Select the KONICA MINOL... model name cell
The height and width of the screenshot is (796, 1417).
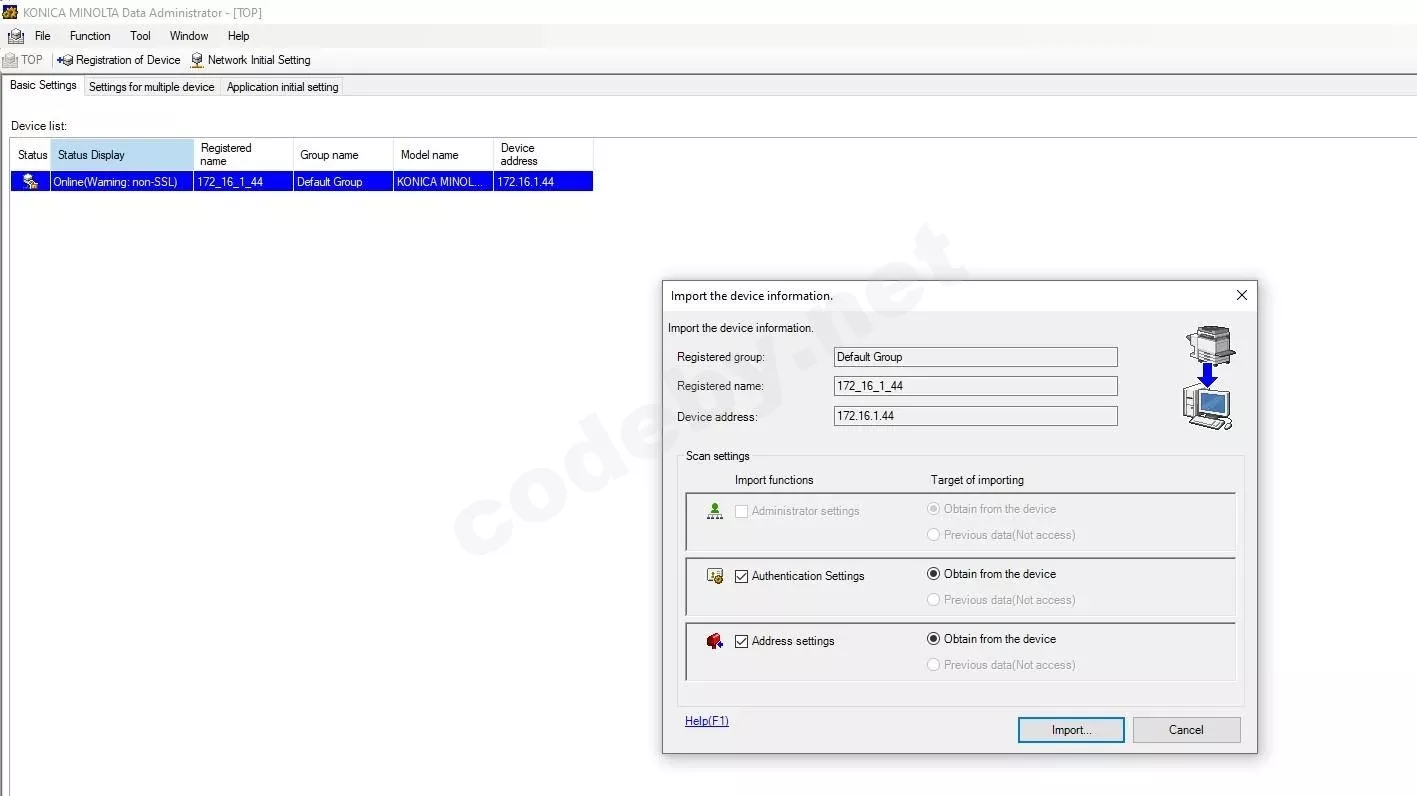click(x=444, y=182)
